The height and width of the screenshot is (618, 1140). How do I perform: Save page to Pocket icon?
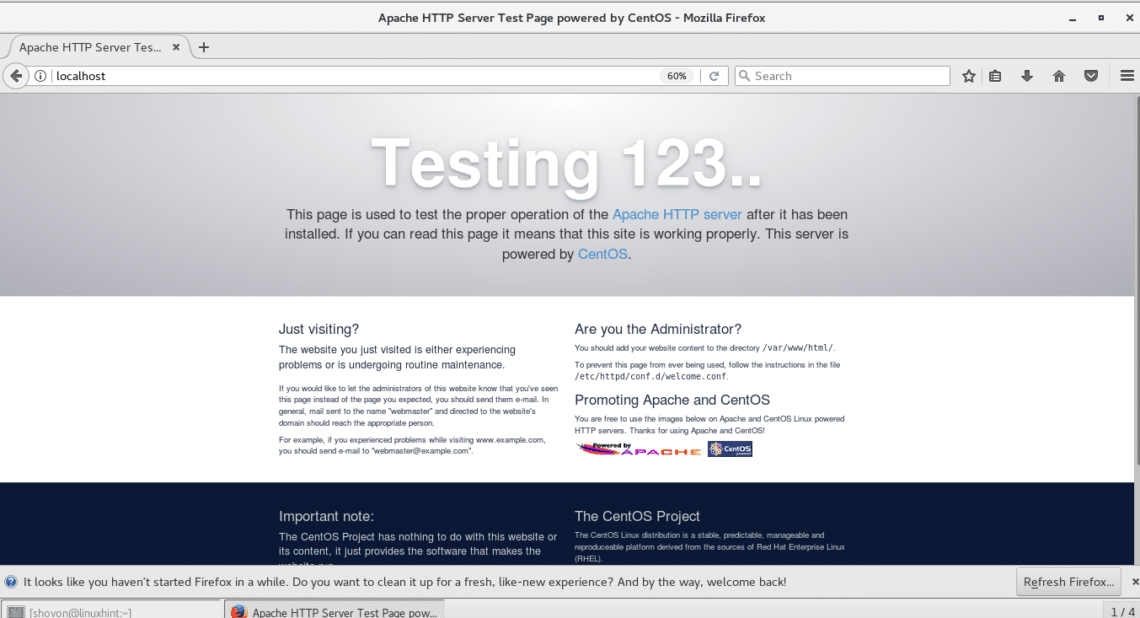tap(1091, 76)
